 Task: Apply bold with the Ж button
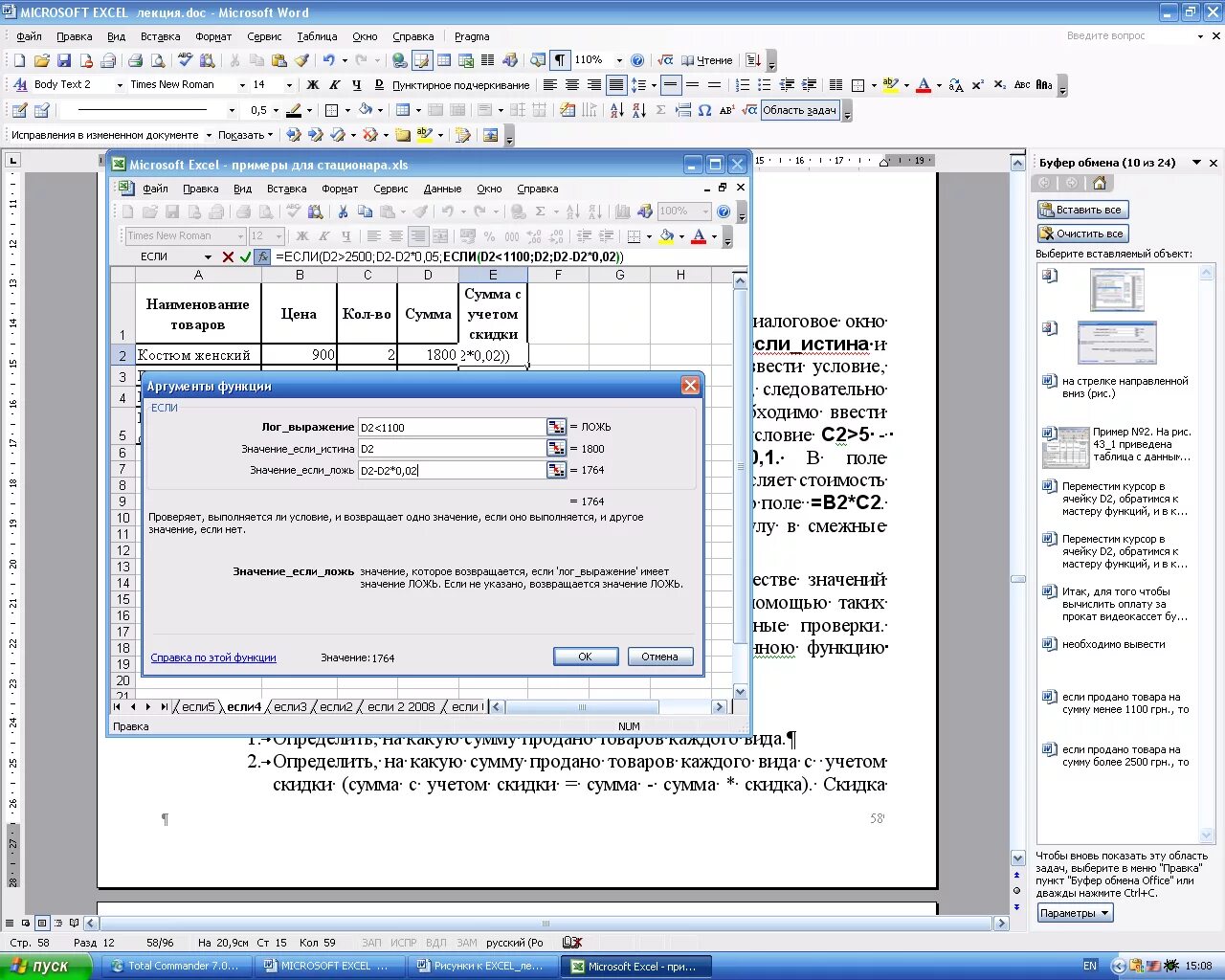click(x=313, y=85)
